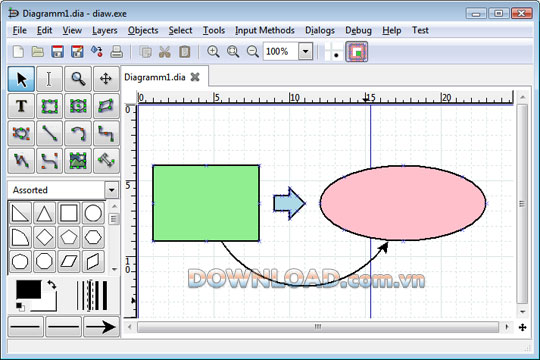
Task: Toggle snap to grid button
Action: [334, 52]
